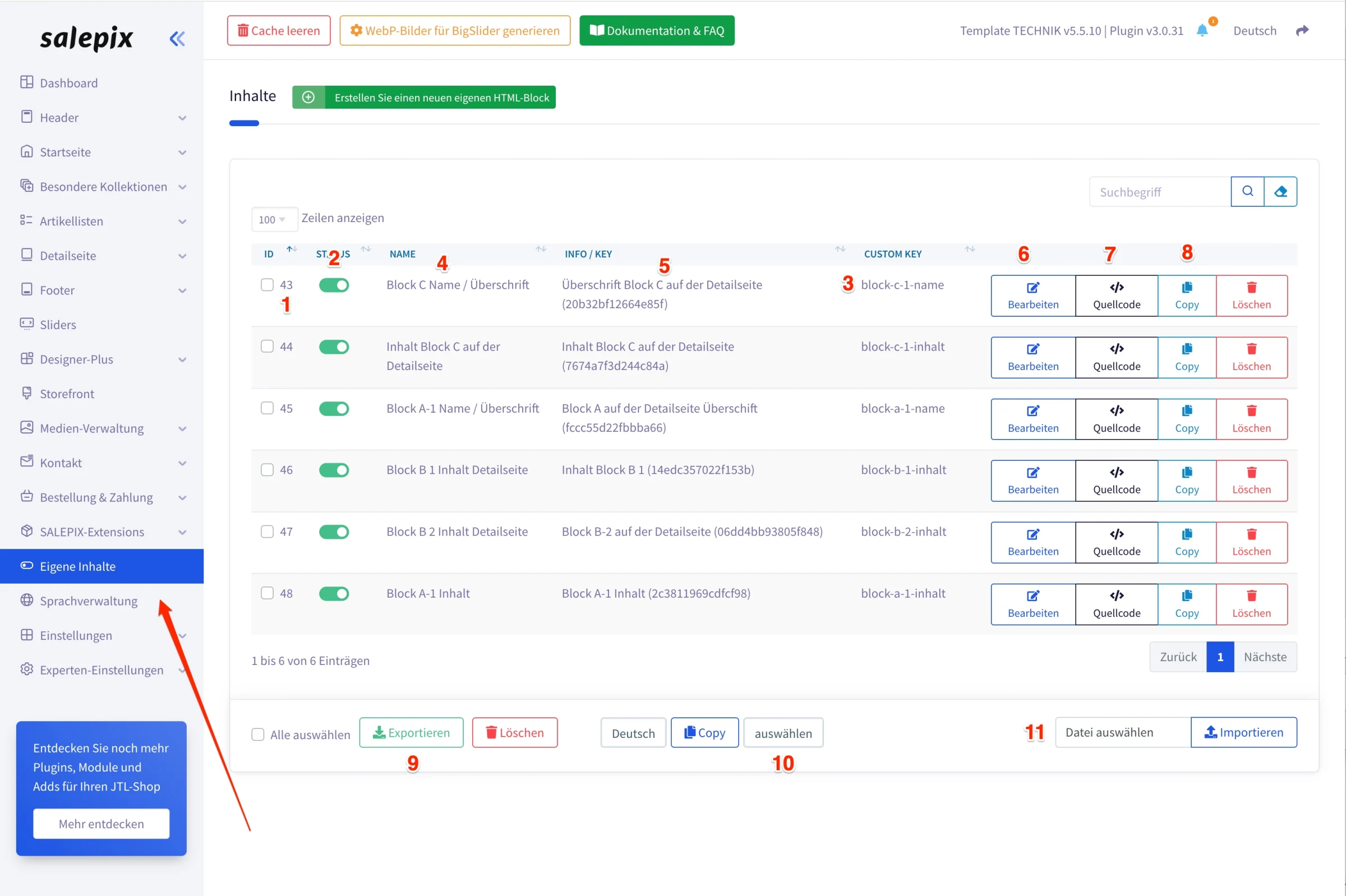Copy block 45

(1187, 419)
